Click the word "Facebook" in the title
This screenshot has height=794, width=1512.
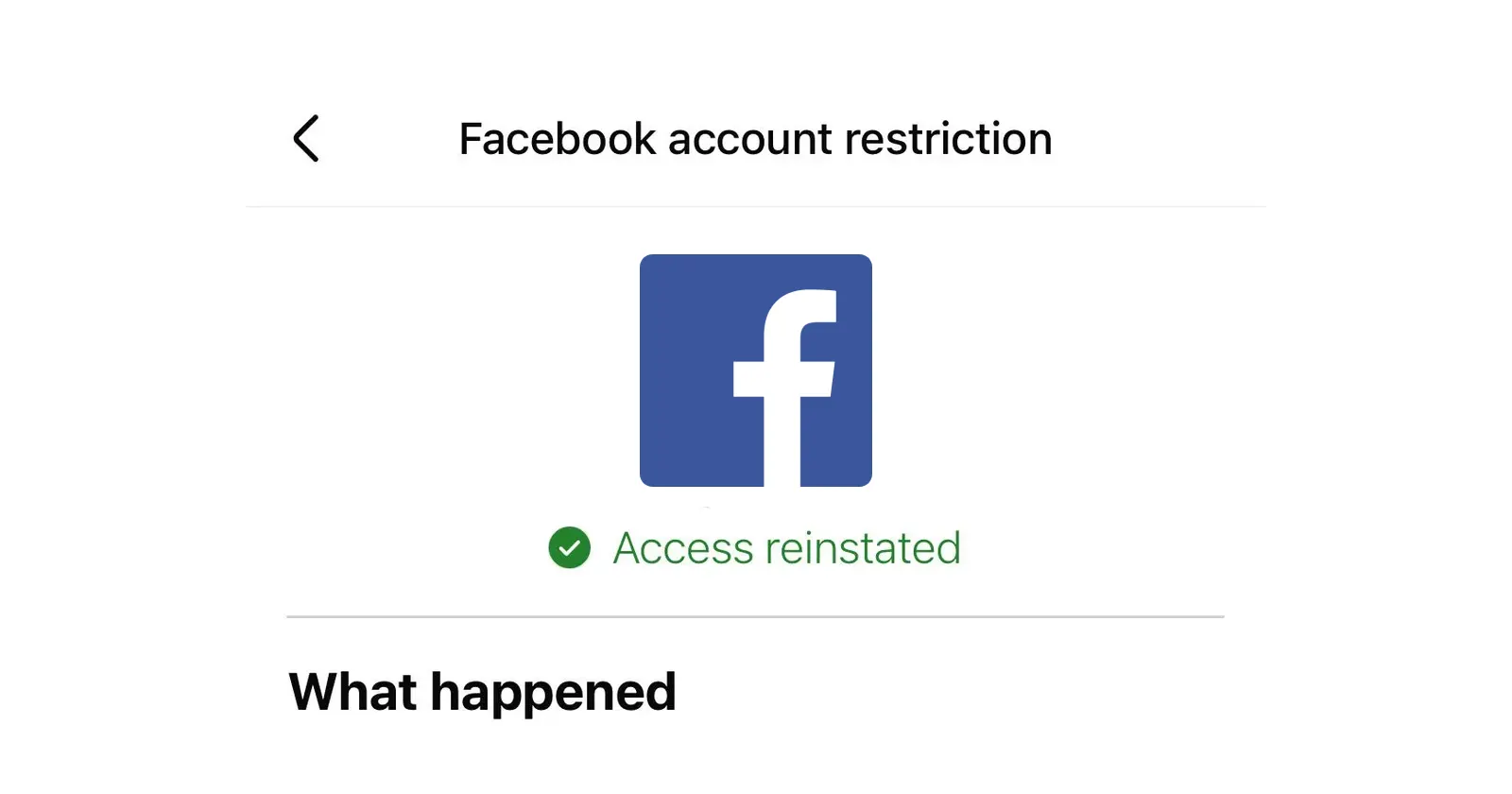click(x=557, y=139)
